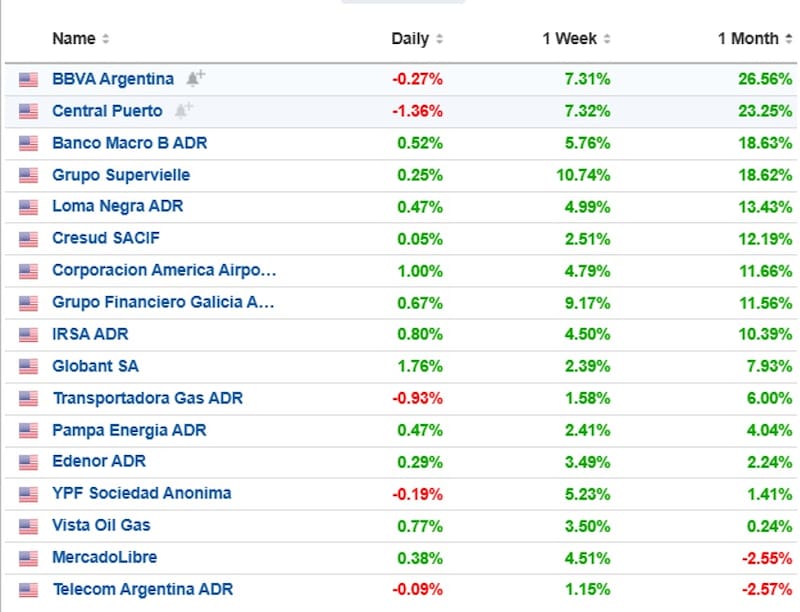Image resolution: width=800 pixels, height=612 pixels.
Task: Sort by 1 Week using its arrows
Action: coord(607,39)
